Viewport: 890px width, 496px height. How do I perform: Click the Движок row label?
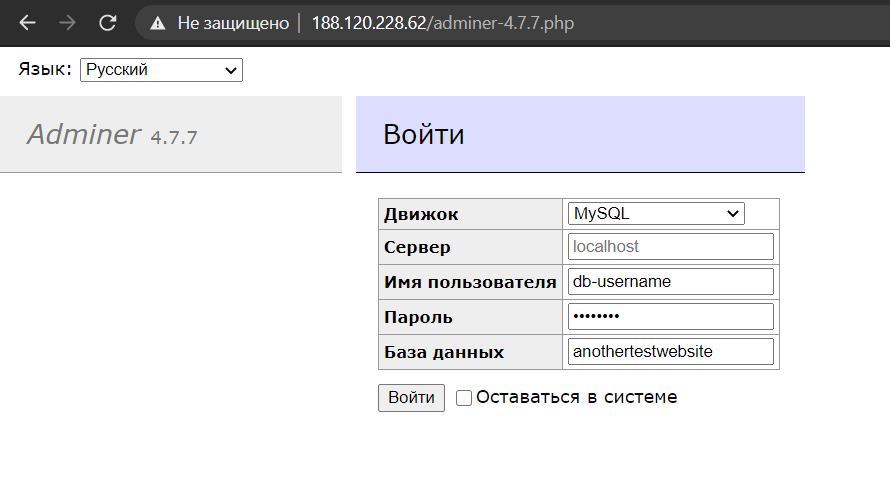[x=421, y=214]
